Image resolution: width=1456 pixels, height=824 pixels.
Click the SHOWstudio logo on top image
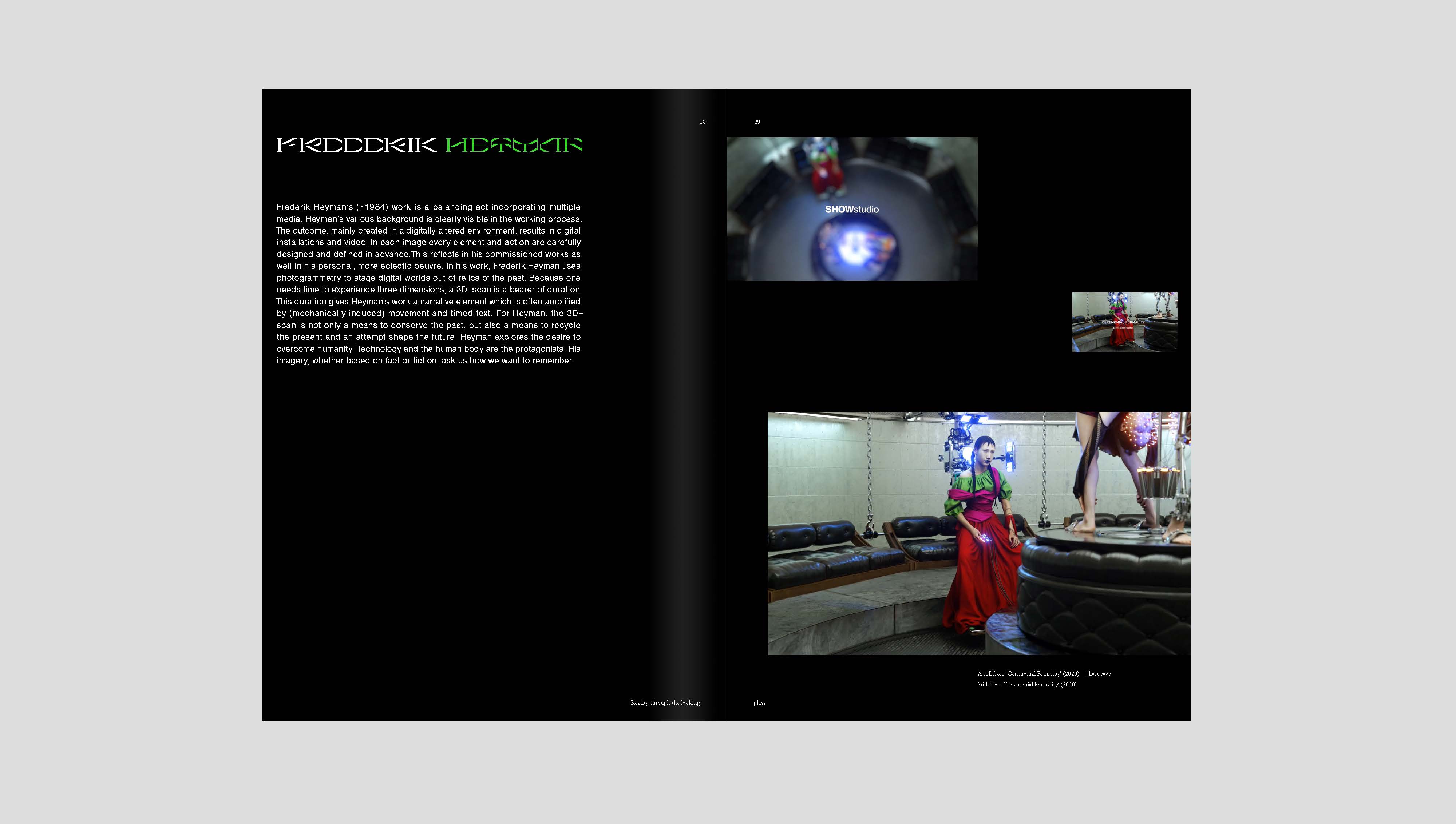pyautogui.click(x=851, y=210)
